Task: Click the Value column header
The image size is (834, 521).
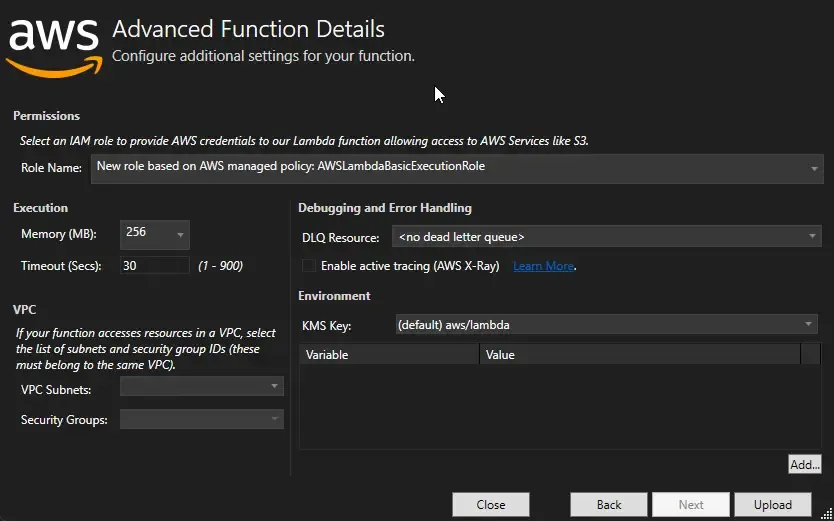Action: tap(640, 354)
